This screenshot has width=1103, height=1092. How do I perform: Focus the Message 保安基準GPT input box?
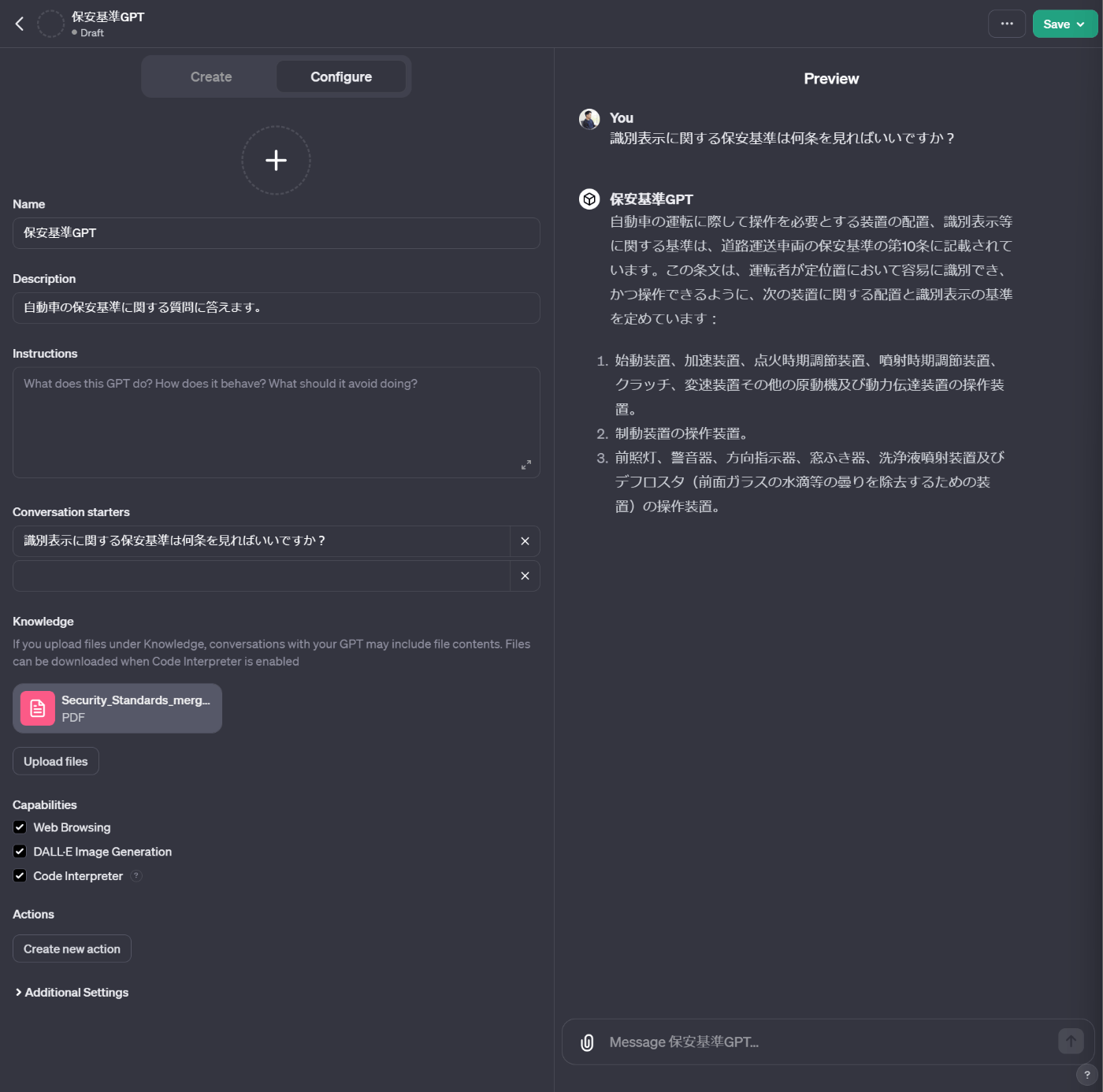click(x=827, y=1042)
